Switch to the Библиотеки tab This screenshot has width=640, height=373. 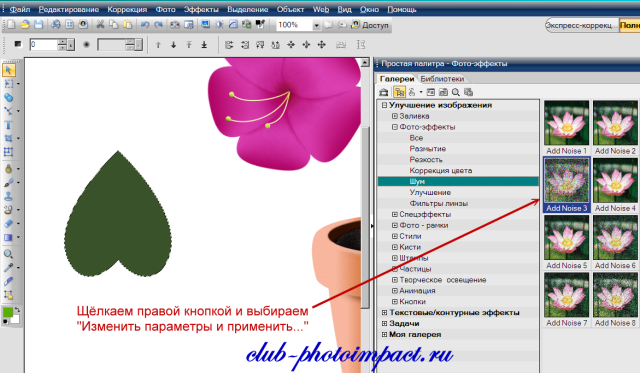click(x=442, y=79)
